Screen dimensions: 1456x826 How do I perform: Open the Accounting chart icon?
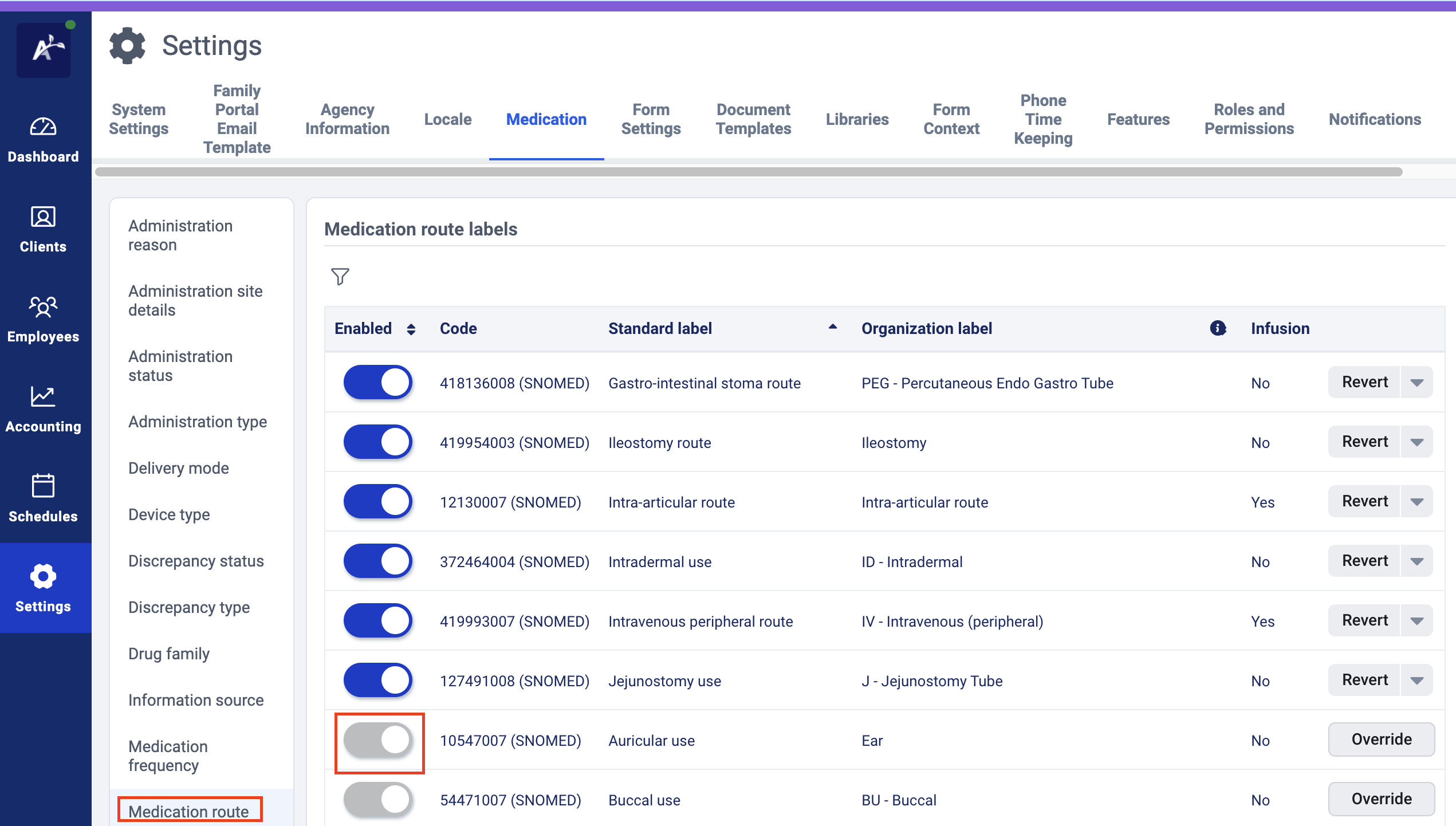[43, 396]
